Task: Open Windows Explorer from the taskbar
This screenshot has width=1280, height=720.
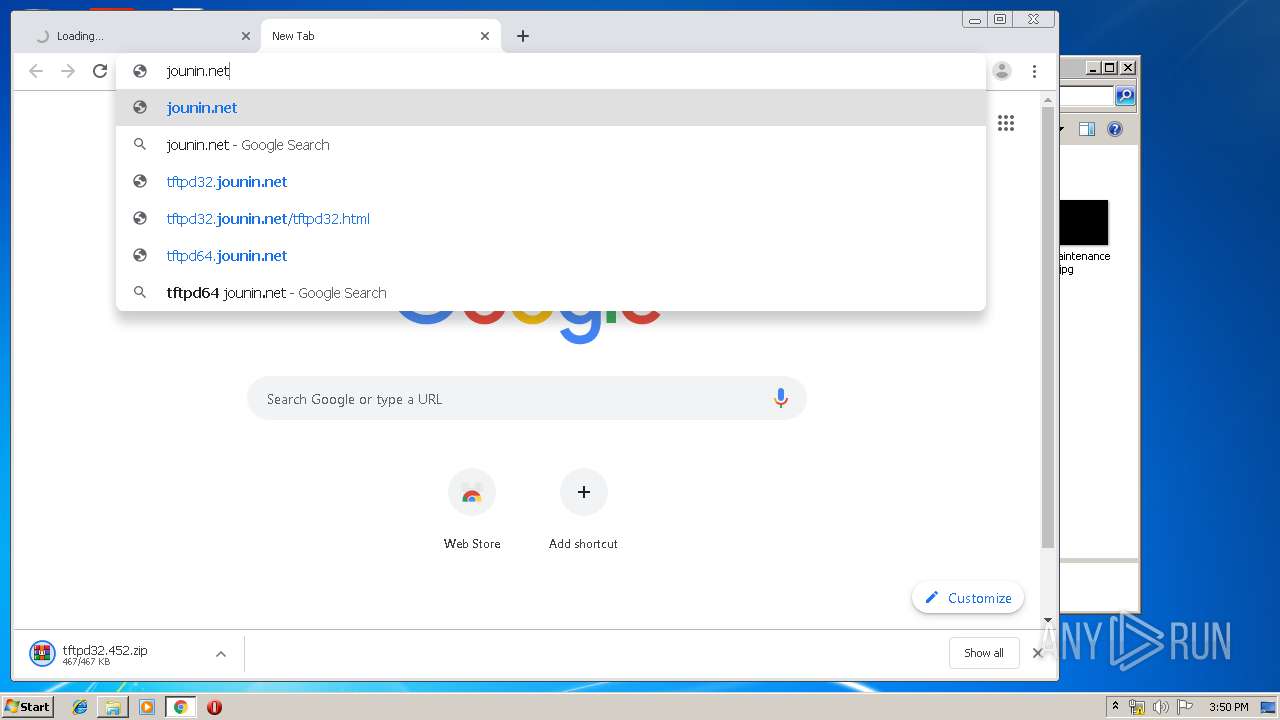Action: pyautogui.click(x=113, y=707)
